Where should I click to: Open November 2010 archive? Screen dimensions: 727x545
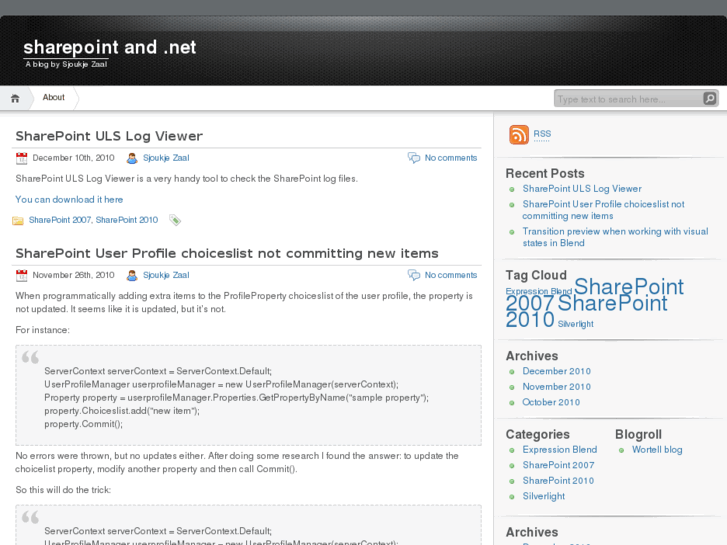tap(556, 387)
